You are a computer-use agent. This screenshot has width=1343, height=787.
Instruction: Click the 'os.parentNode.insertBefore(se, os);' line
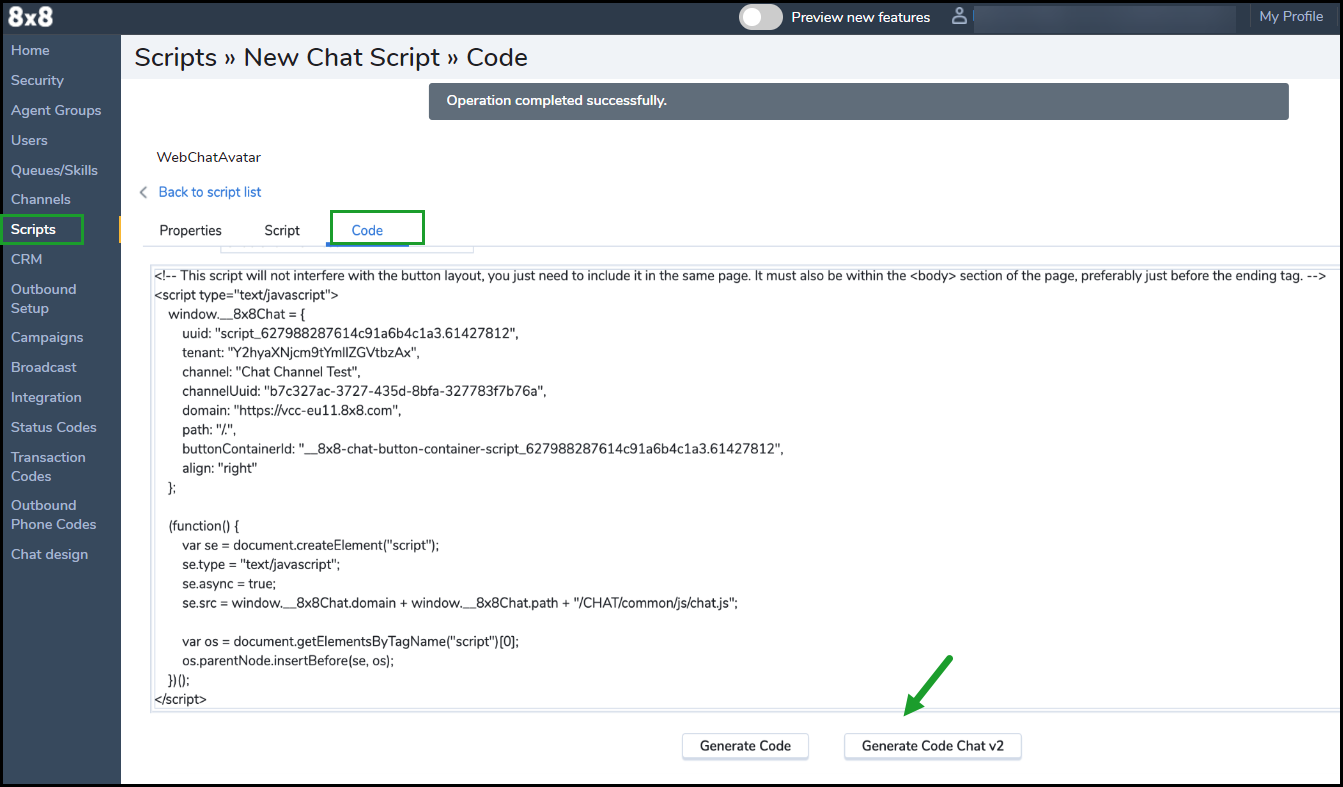point(288,661)
